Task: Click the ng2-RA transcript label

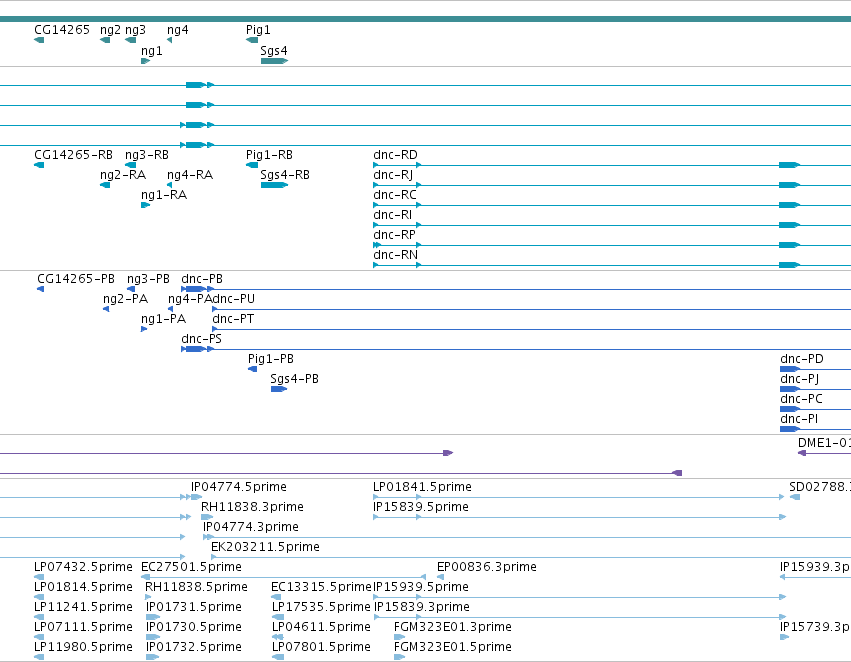Action: (123, 175)
